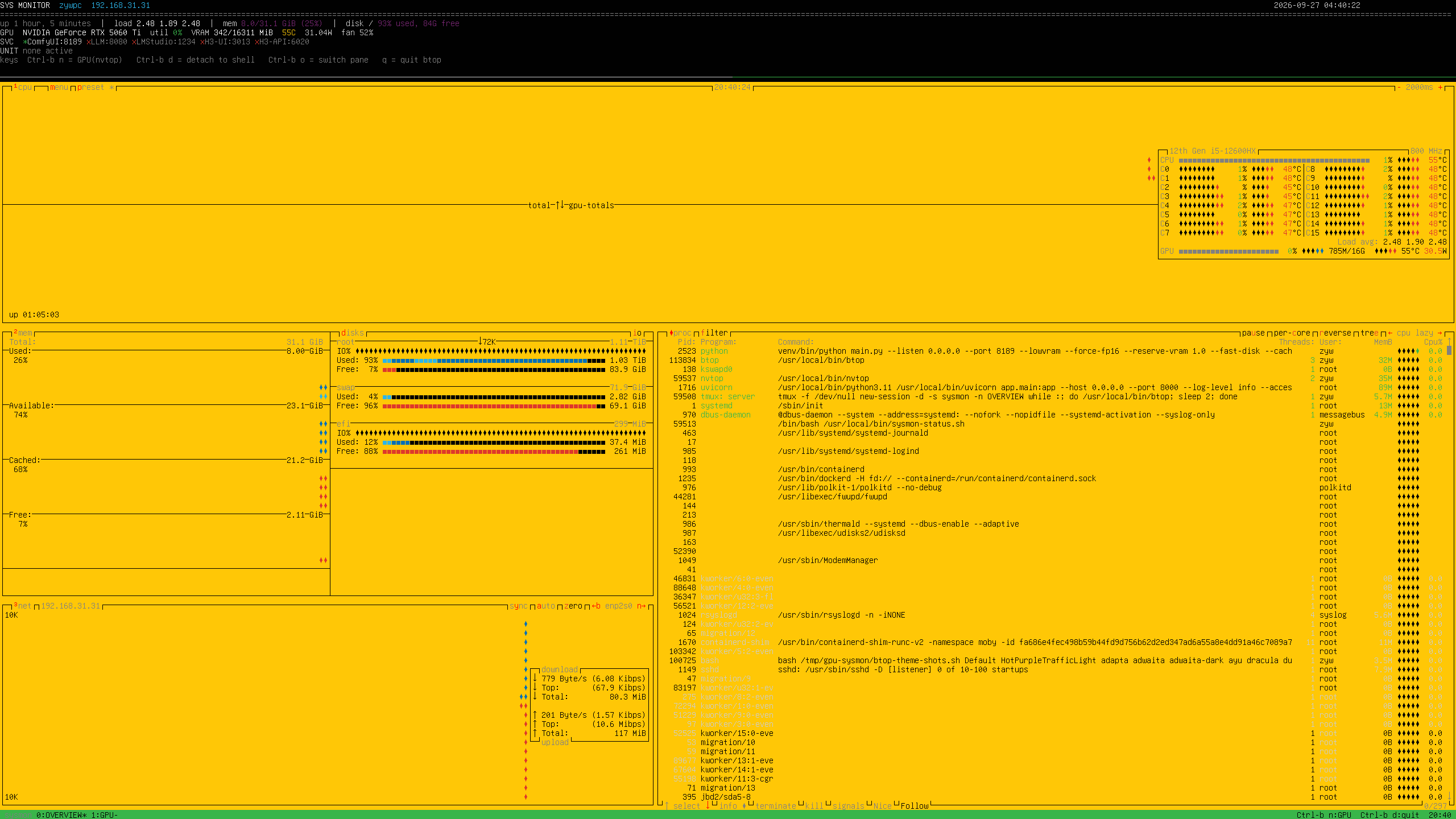Decrease update interval with minus beside 2000ms
Viewport: 1456px width, 819px height.
pos(1399,87)
